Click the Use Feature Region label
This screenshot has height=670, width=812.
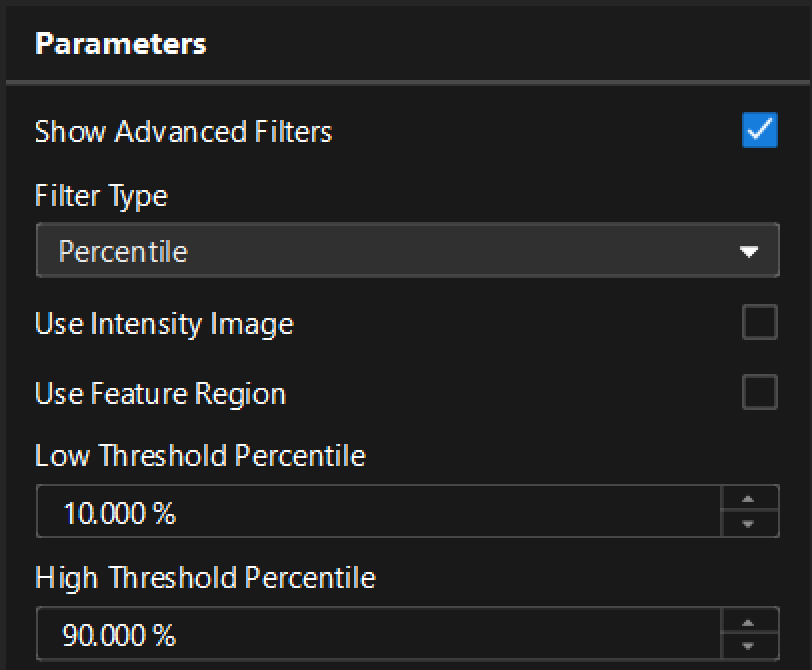coord(160,394)
